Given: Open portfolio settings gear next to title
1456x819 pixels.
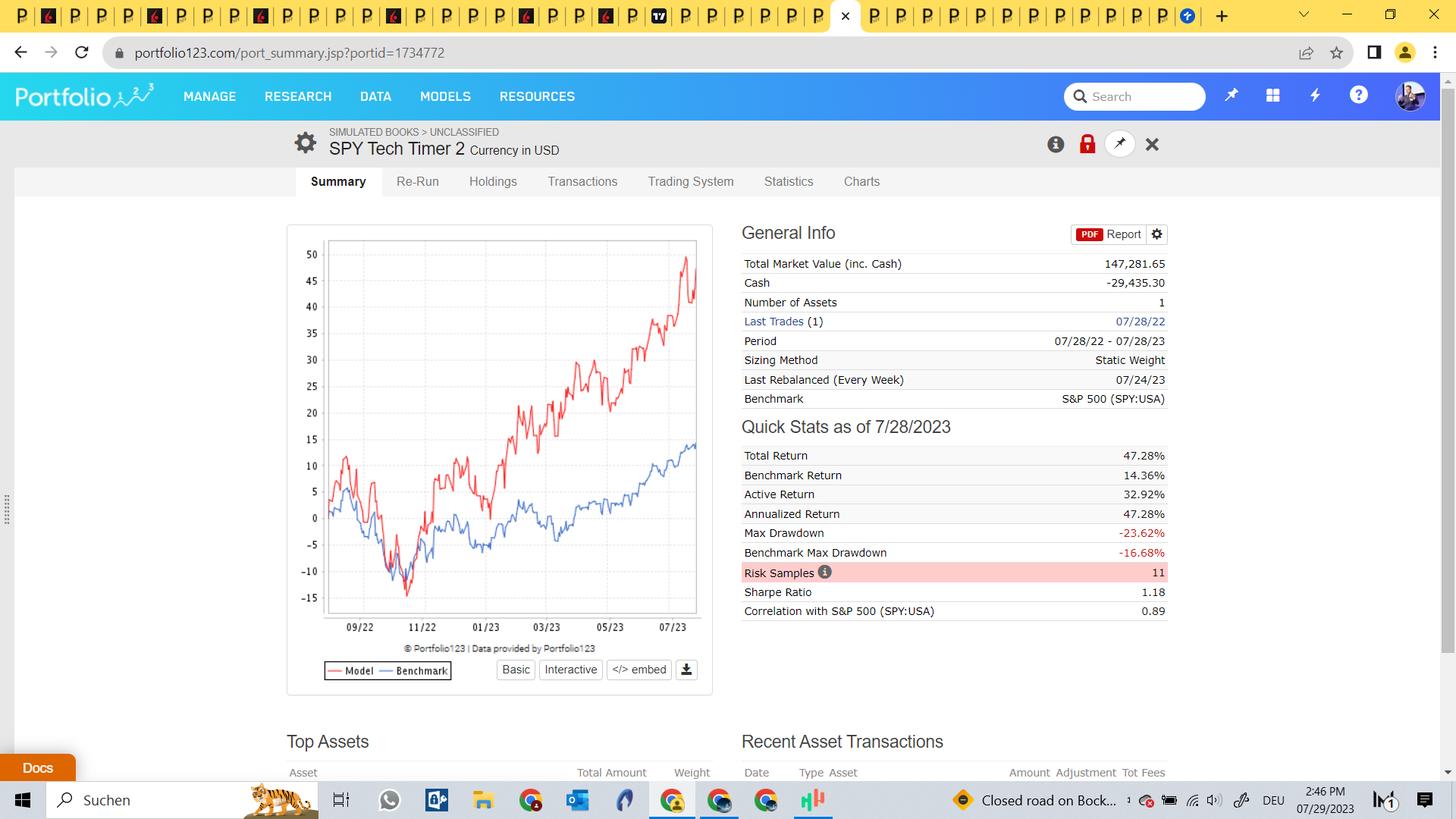Looking at the screenshot, I should [305, 143].
